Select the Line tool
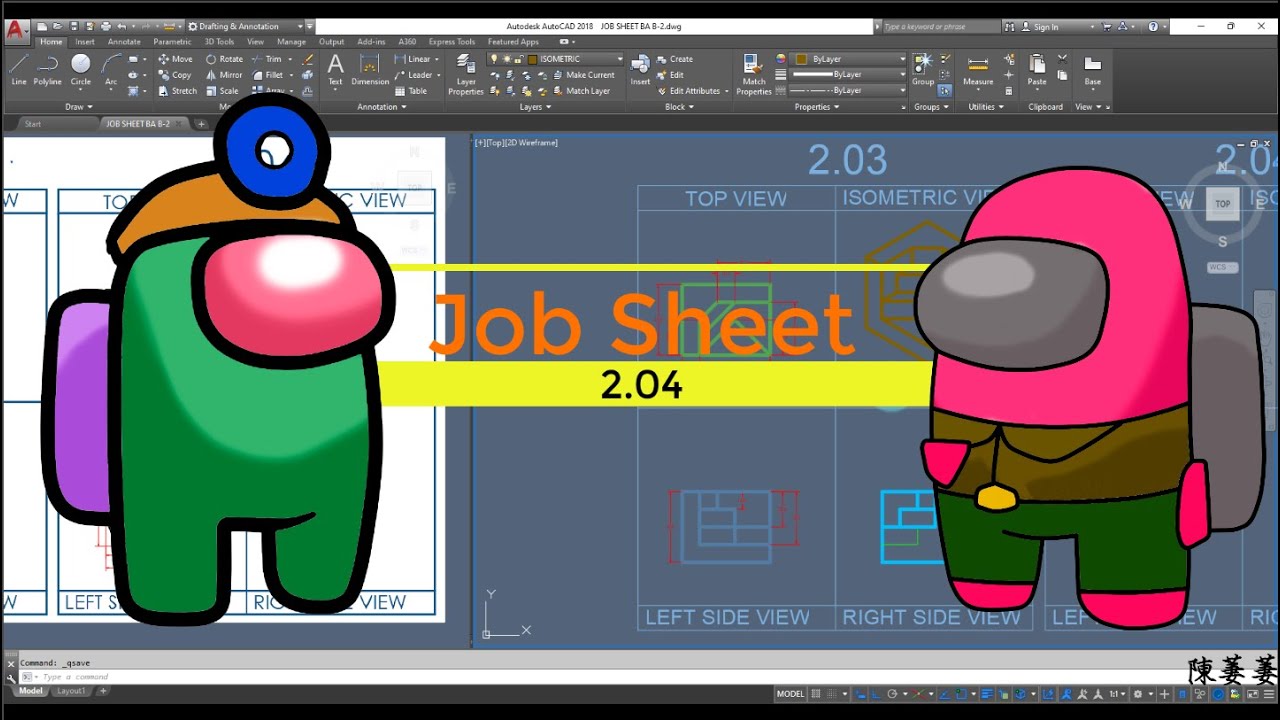This screenshot has width=1280, height=720. pos(19,69)
